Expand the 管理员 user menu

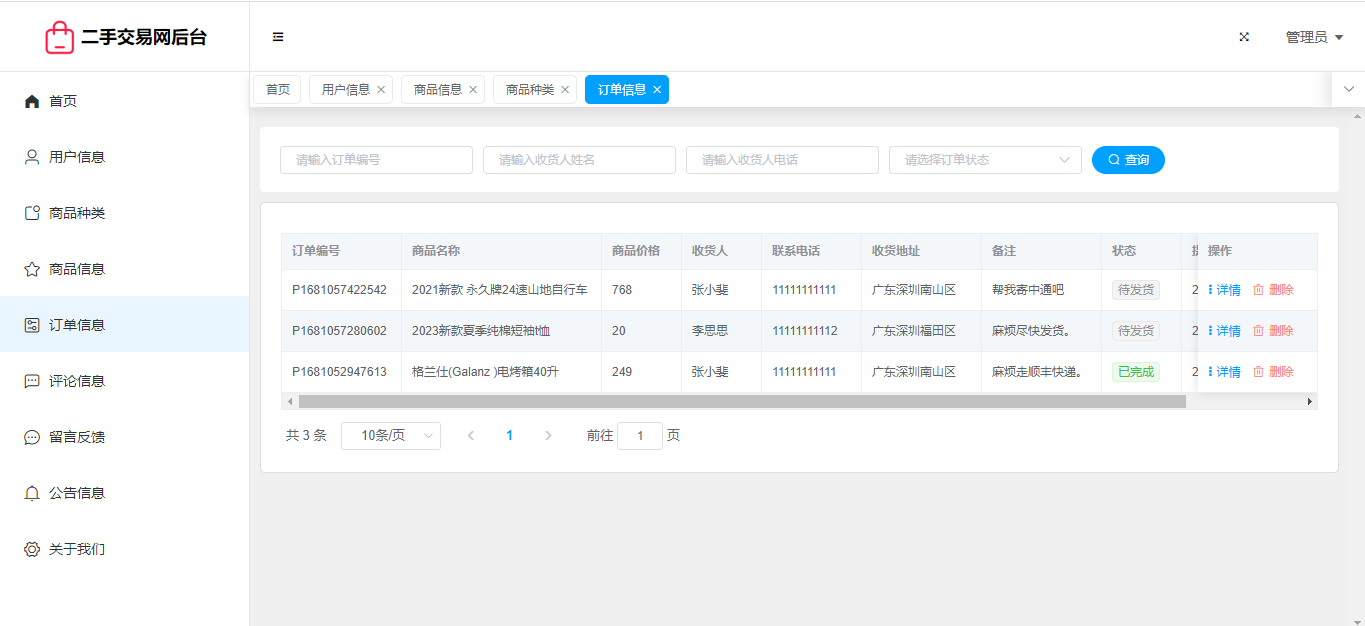click(1313, 37)
